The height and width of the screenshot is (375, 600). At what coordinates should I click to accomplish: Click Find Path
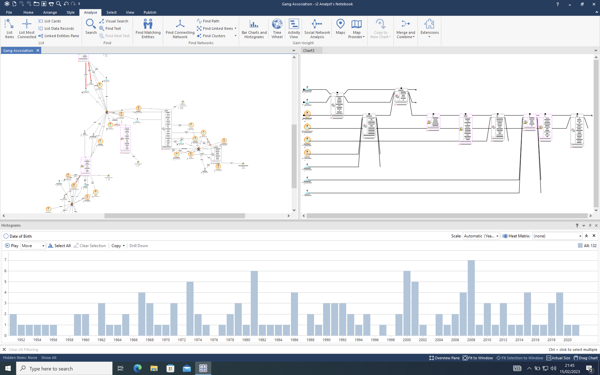tap(208, 21)
